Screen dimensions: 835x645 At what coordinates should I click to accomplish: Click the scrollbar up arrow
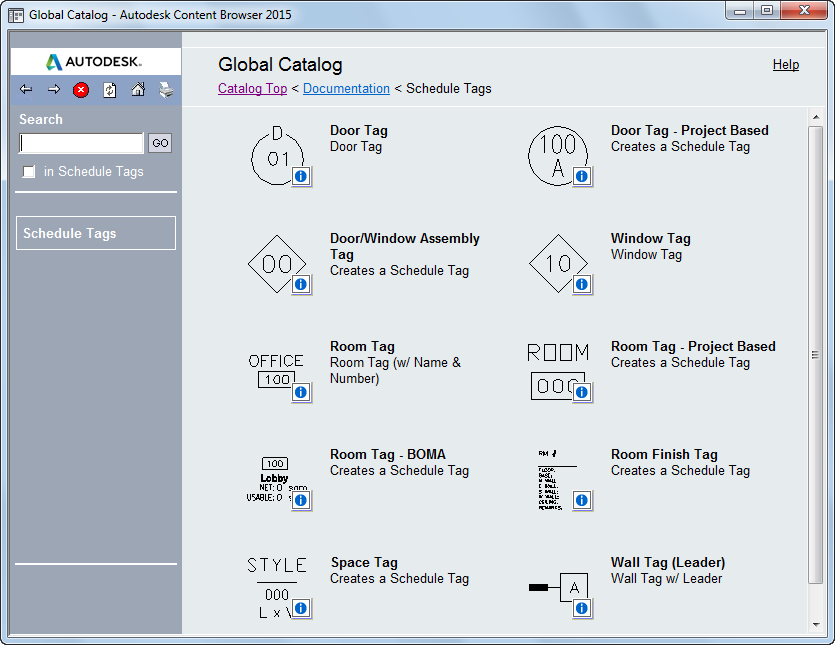[x=816, y=117]
